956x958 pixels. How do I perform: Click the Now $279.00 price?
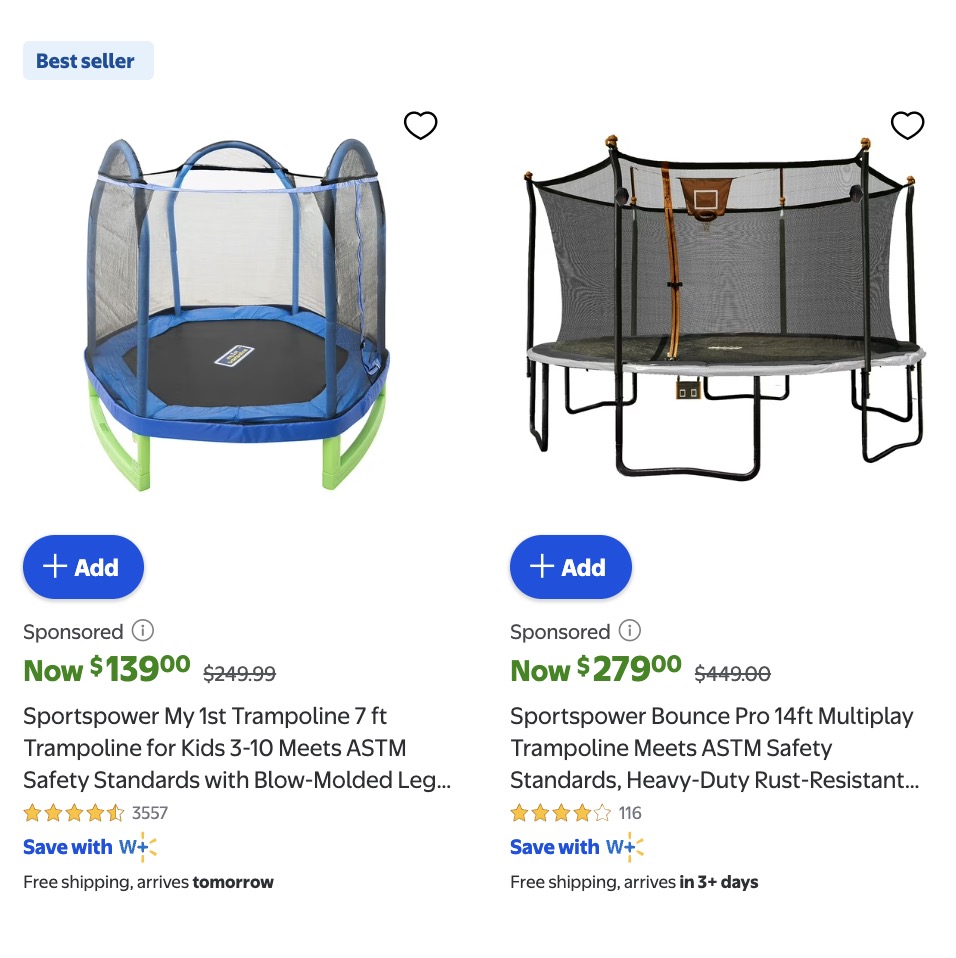(596, 669)
